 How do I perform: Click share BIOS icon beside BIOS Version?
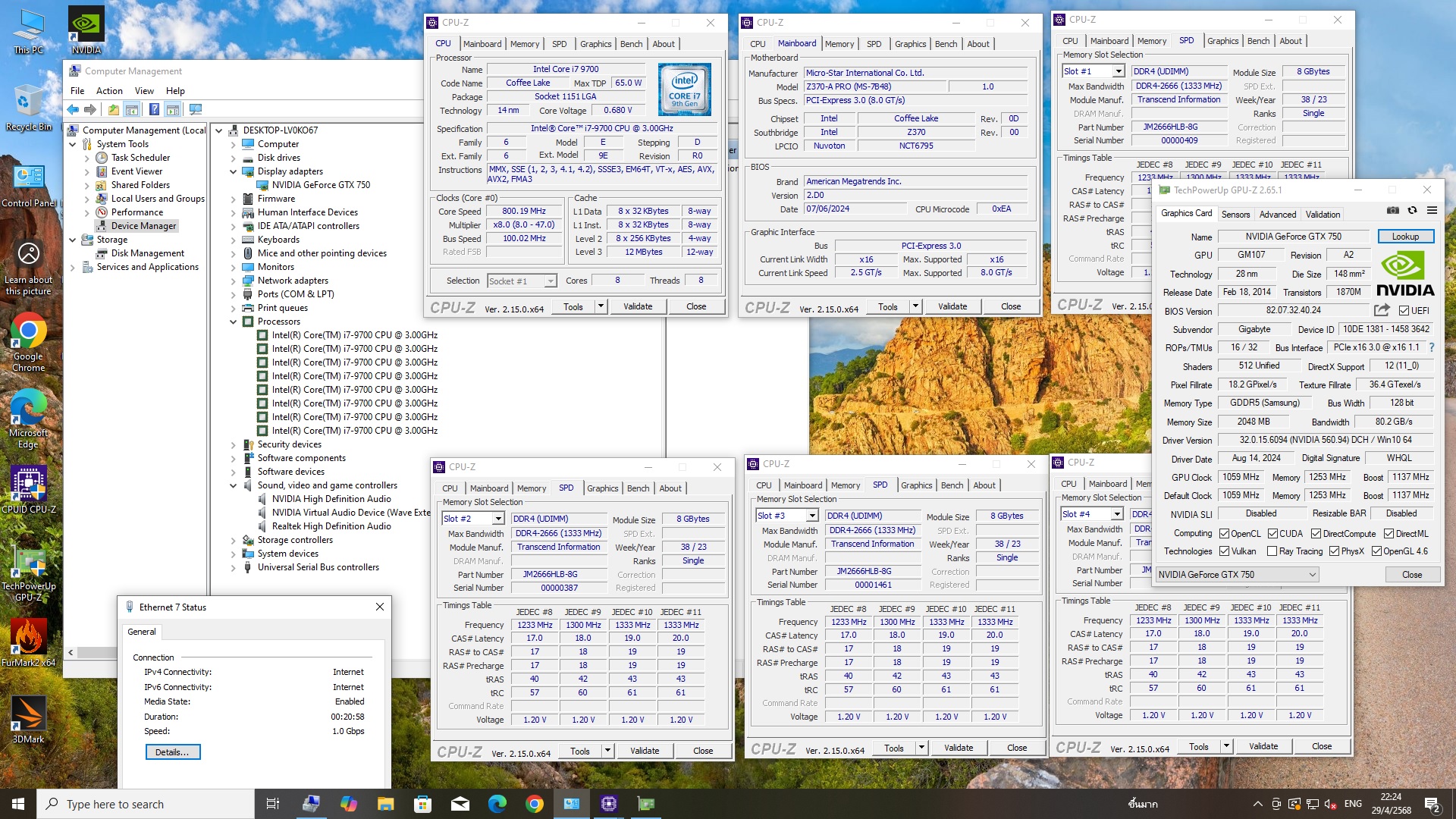[x=1382, y=310]
